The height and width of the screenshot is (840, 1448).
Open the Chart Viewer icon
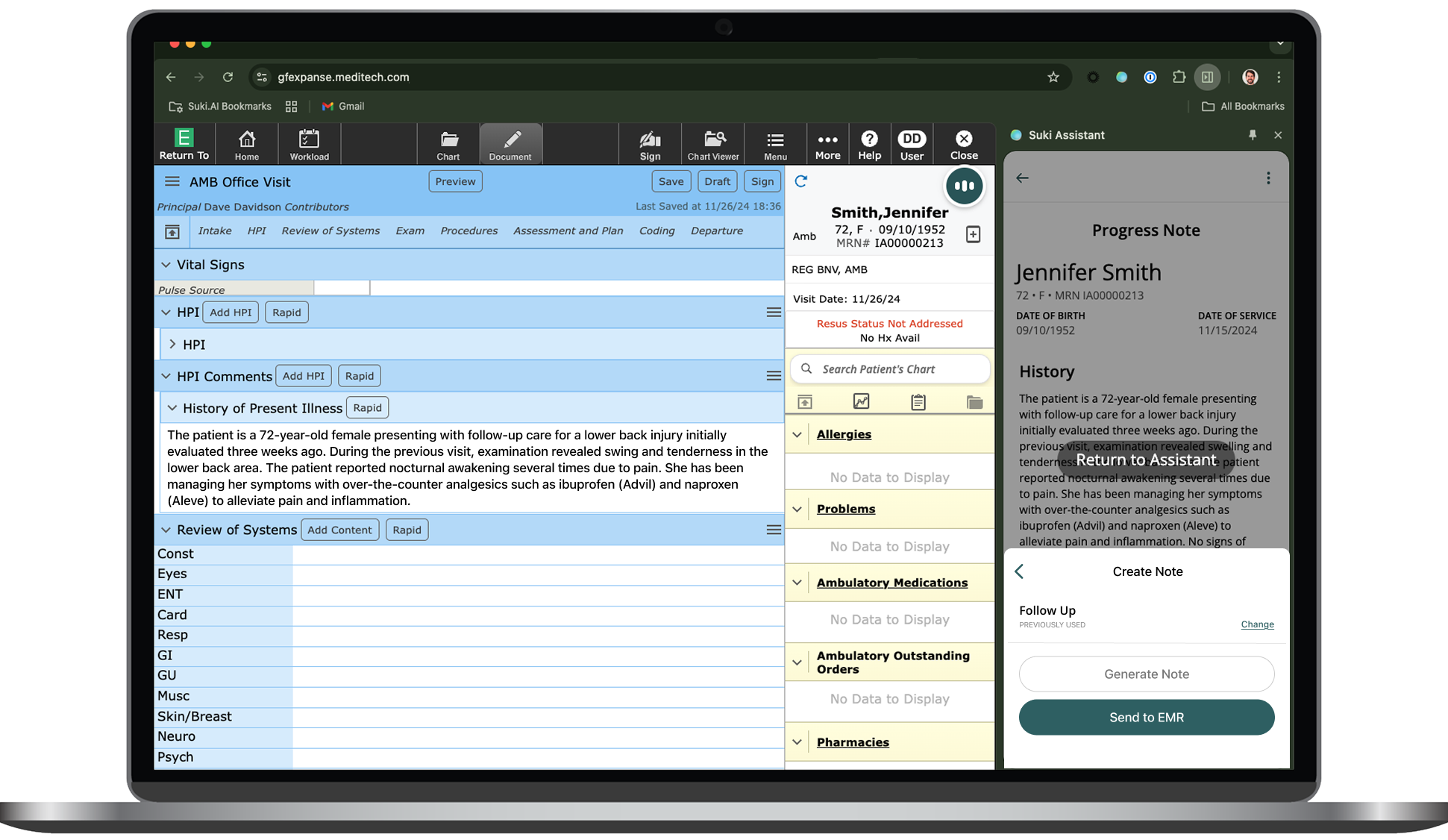pos(713,144)
